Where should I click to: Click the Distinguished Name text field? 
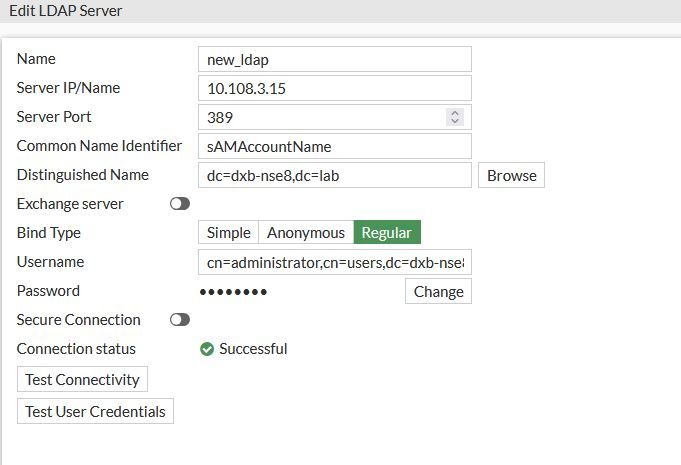[334, 175]
